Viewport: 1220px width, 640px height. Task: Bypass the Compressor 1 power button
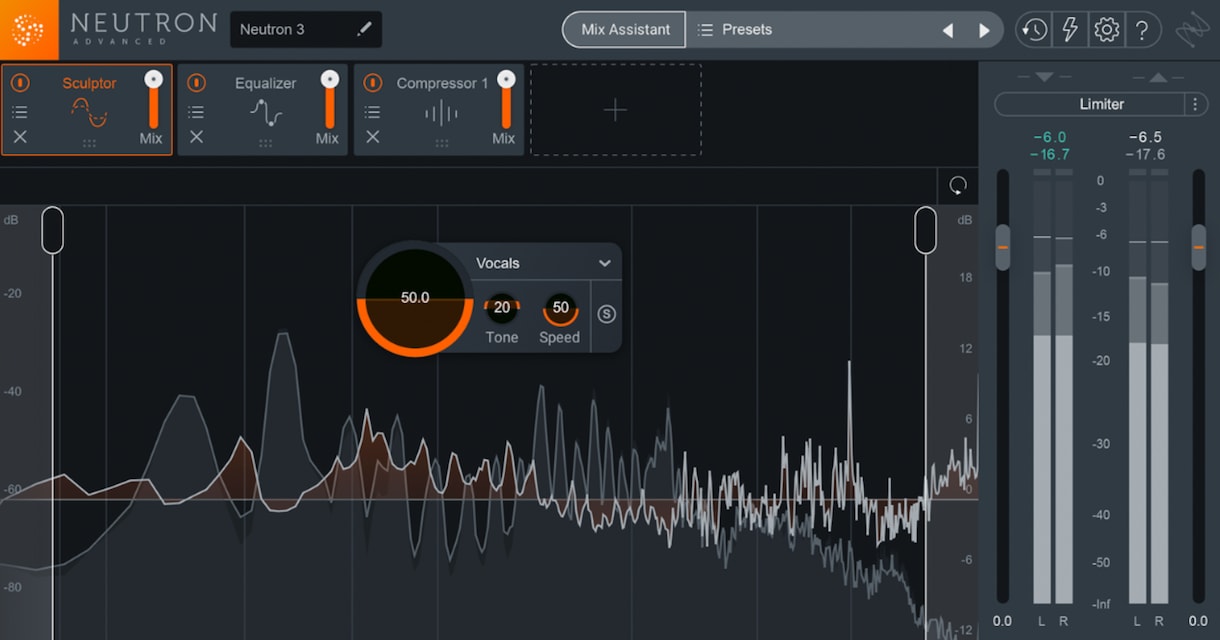[372, 83]
